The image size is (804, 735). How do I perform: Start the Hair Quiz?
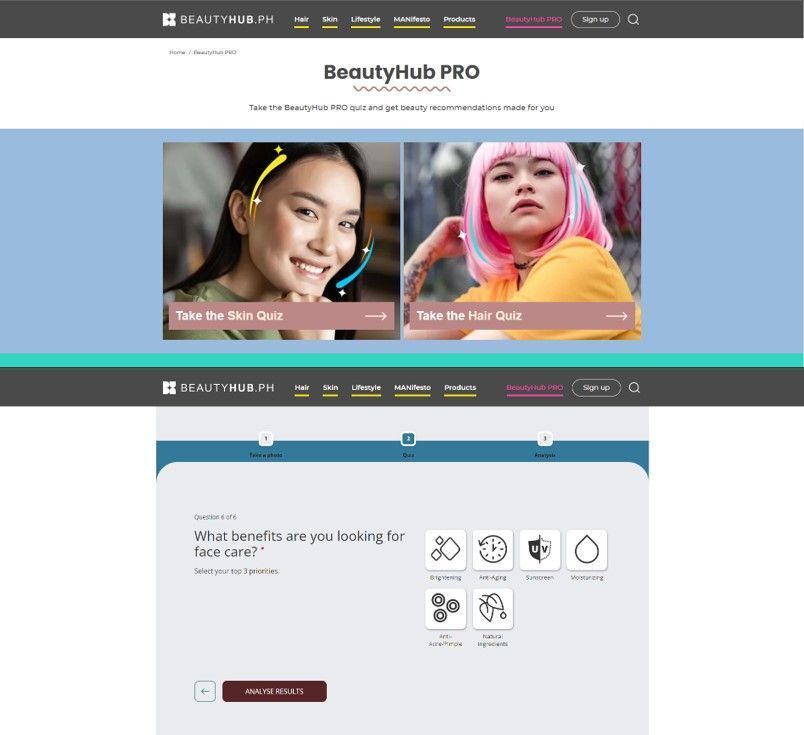[521, 315]
